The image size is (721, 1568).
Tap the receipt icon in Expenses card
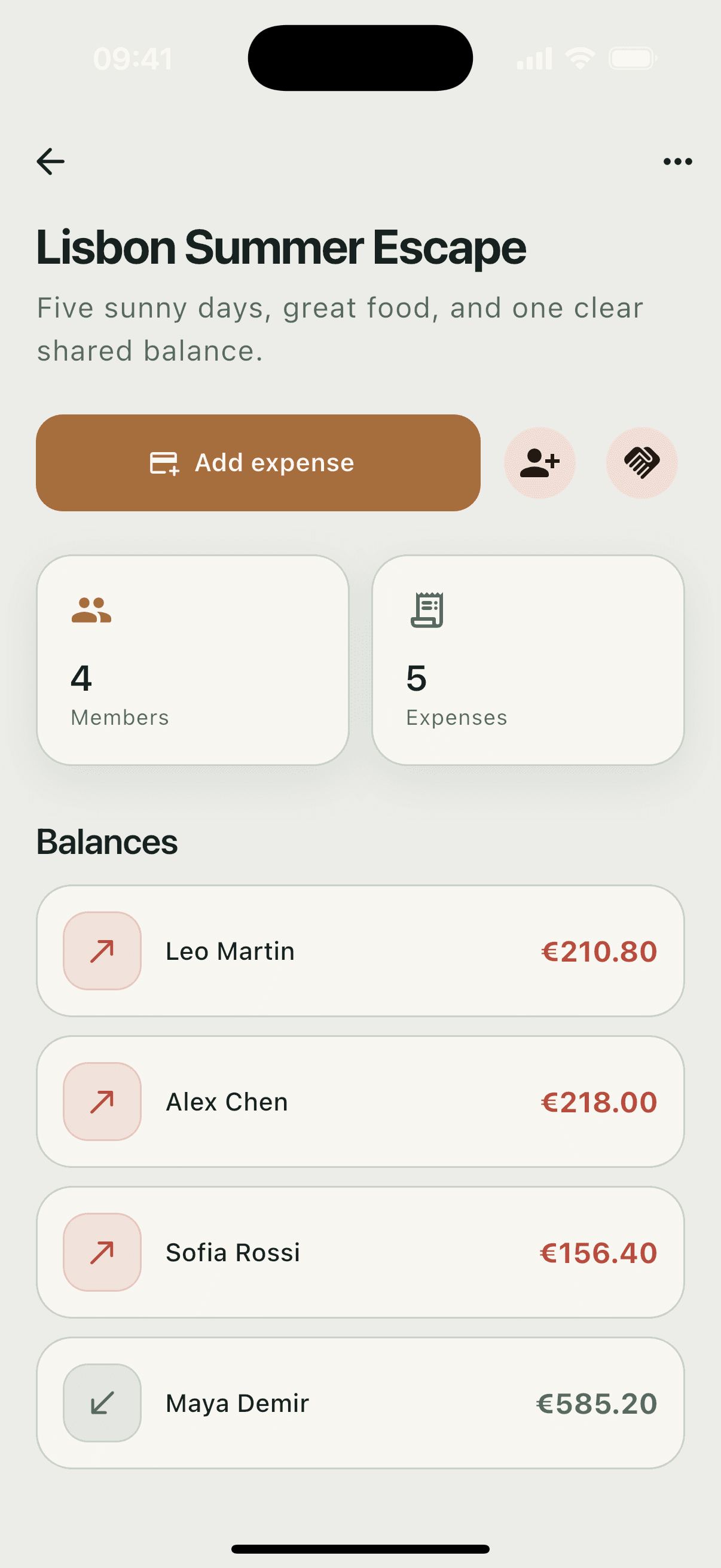click(427, 610)
